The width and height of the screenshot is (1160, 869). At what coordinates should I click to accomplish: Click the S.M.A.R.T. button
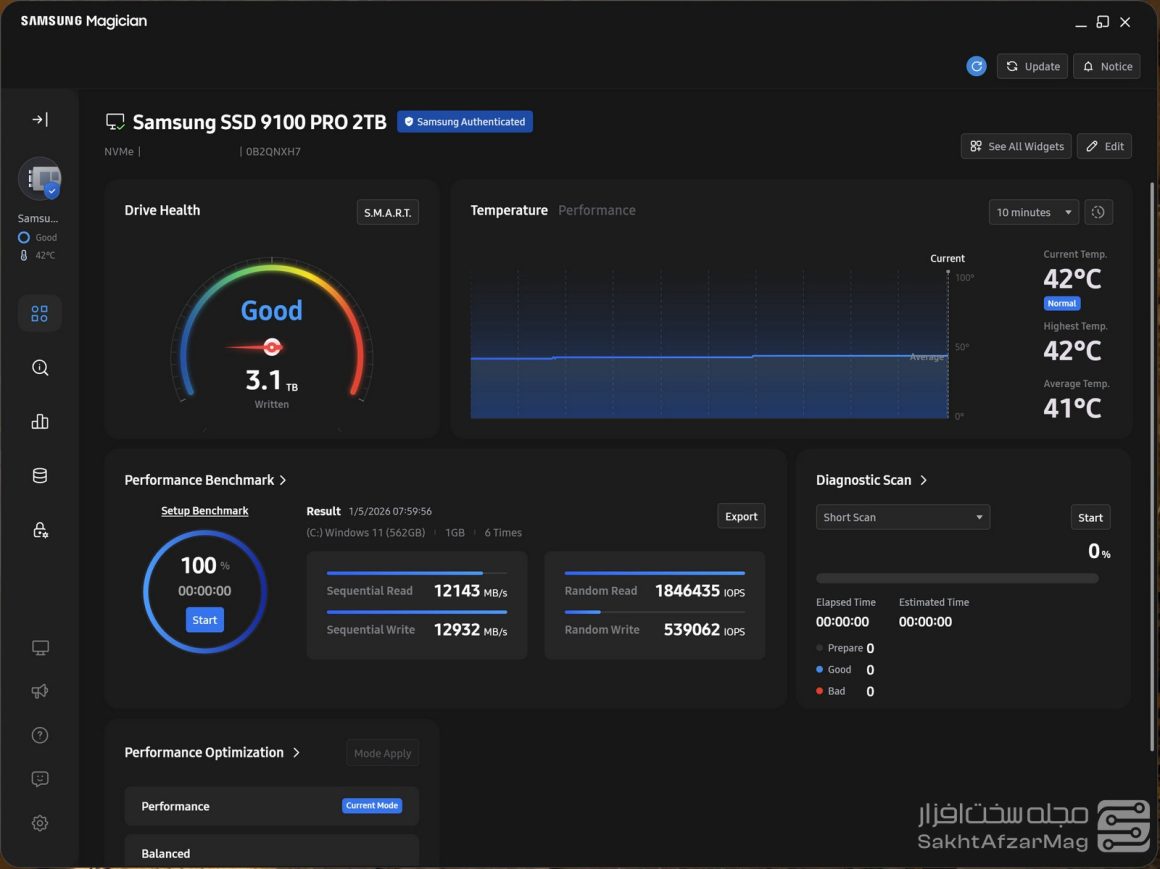(387, 213)
